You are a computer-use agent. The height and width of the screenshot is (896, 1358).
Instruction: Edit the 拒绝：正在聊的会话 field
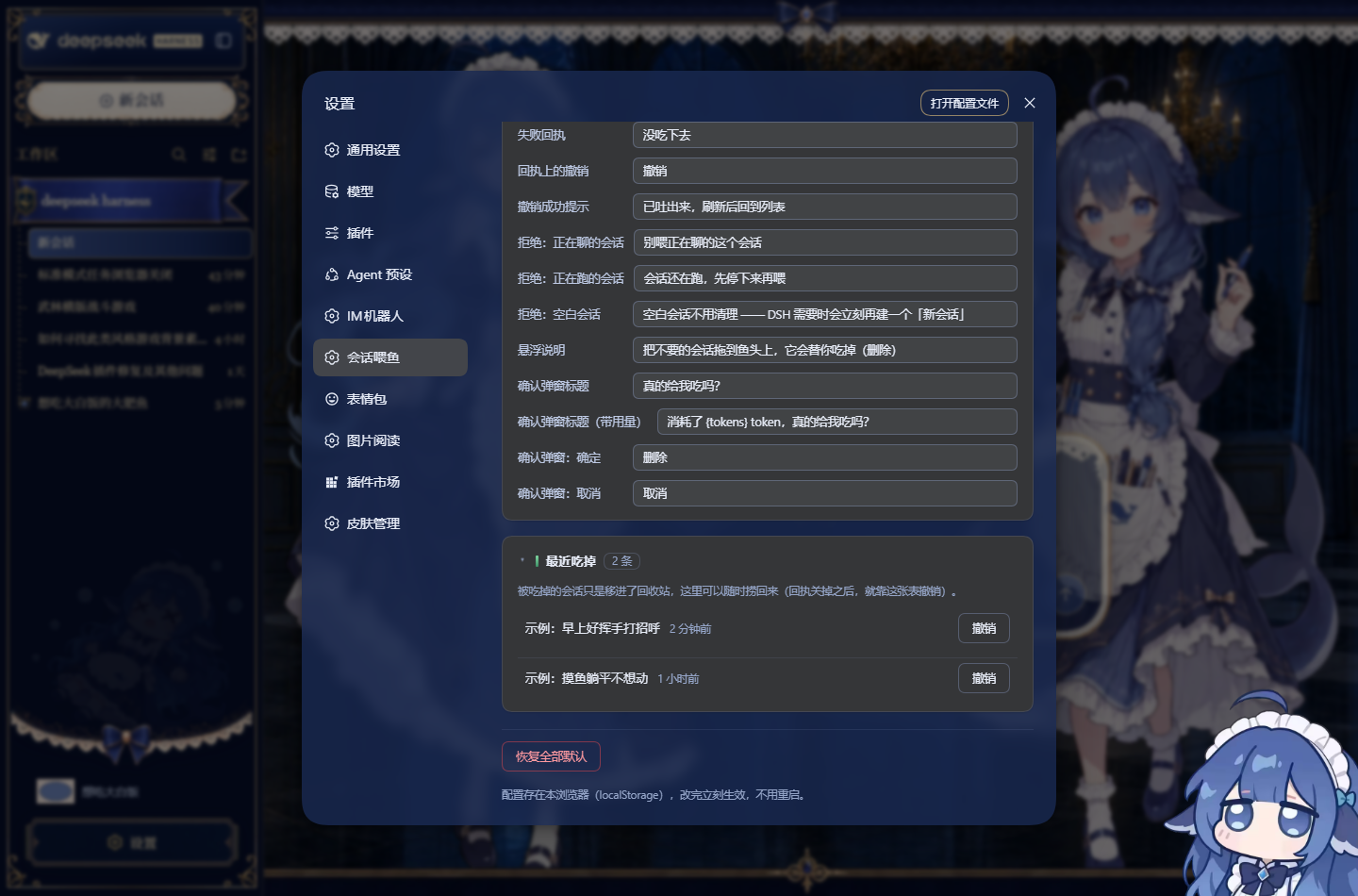click(x=825, y=242)
